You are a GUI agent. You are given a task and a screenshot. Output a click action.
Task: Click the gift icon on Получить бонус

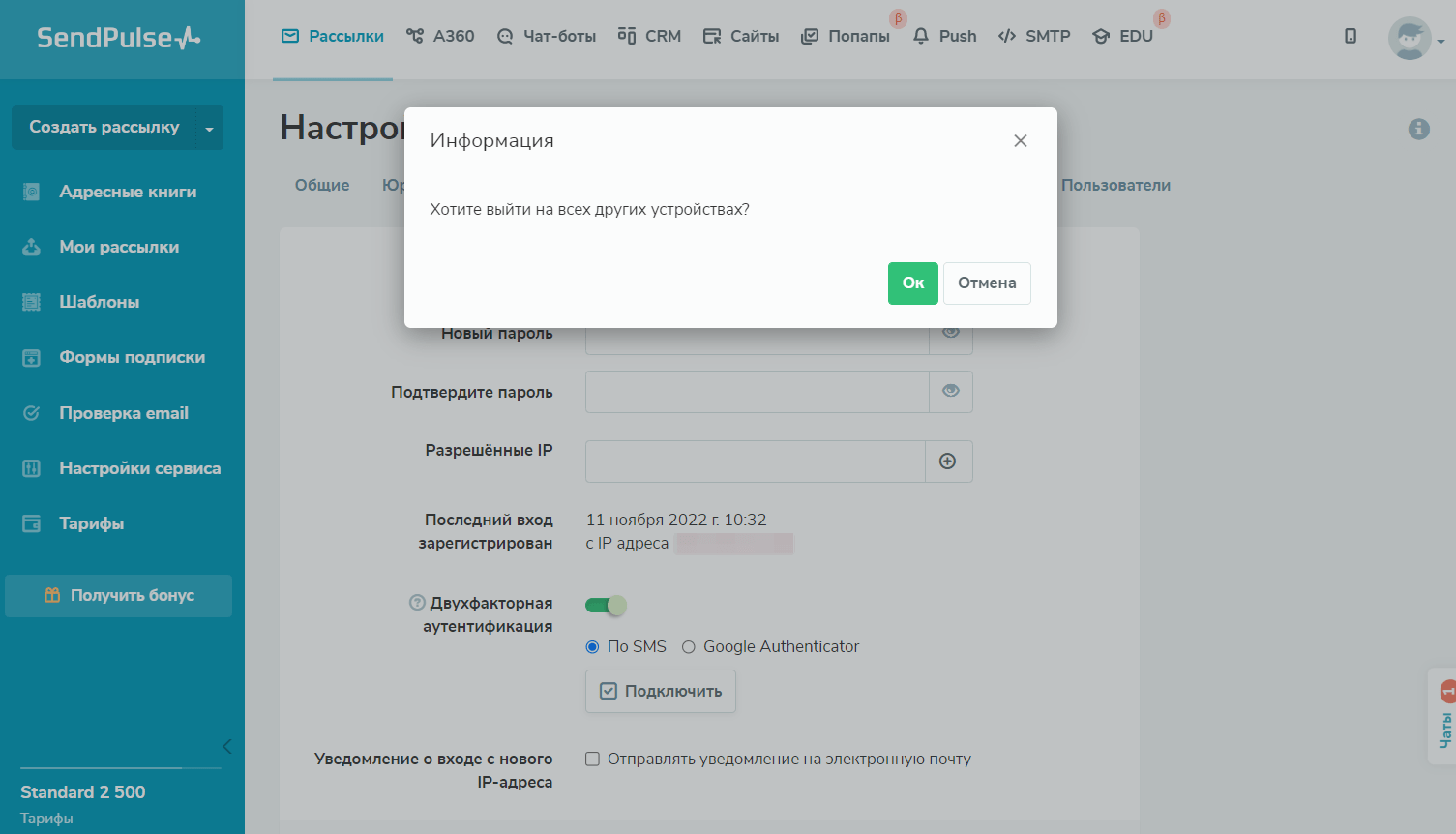click(x=52, y=596)
